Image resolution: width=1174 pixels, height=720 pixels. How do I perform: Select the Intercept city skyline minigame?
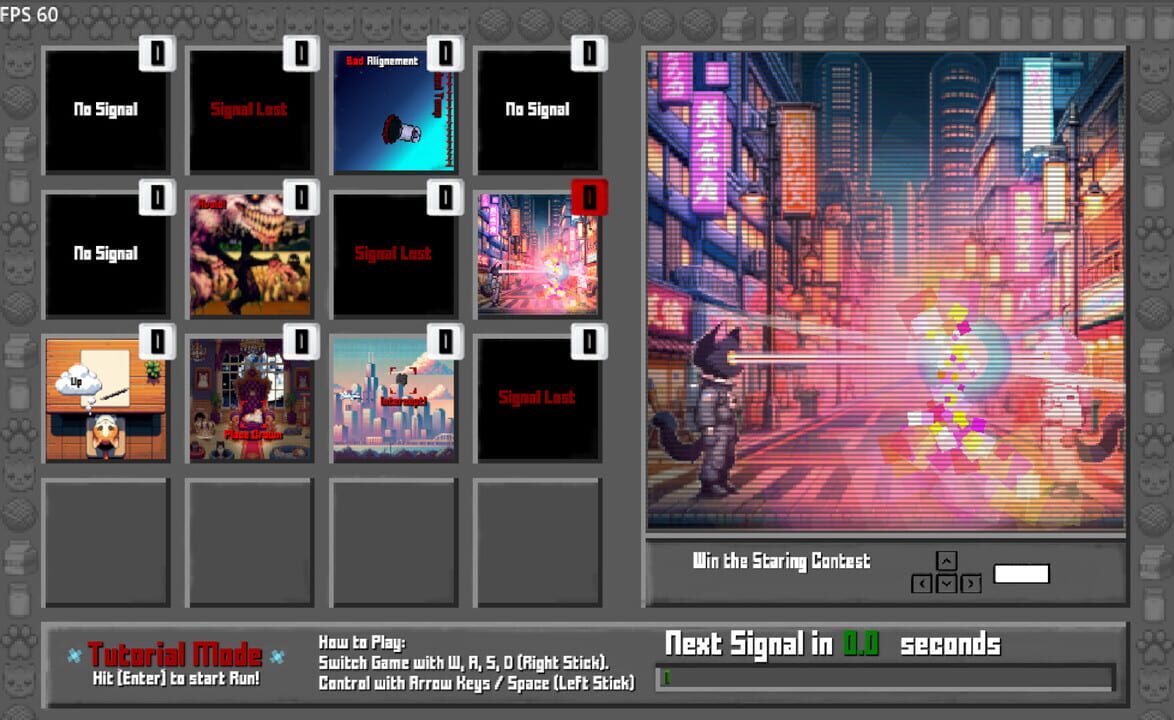pos(394,399)
